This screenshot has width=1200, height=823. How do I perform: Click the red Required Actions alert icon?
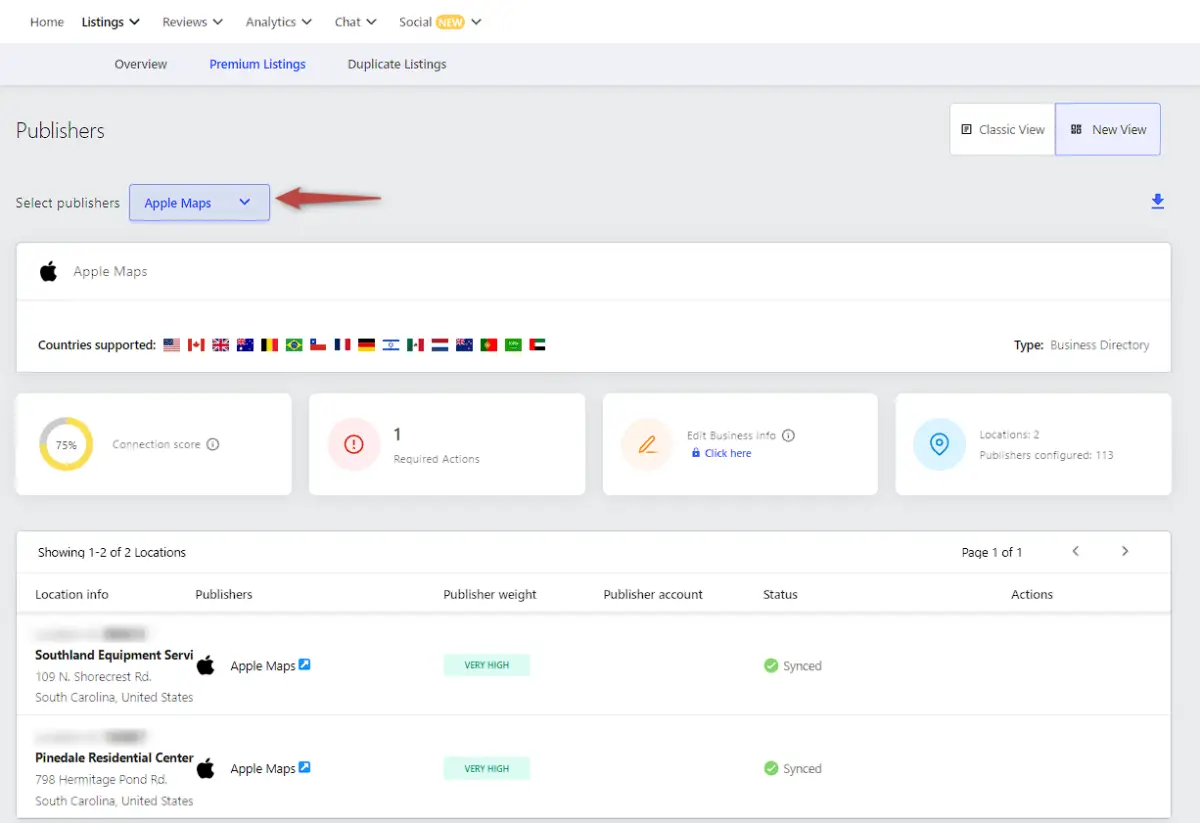coord(354,445)
